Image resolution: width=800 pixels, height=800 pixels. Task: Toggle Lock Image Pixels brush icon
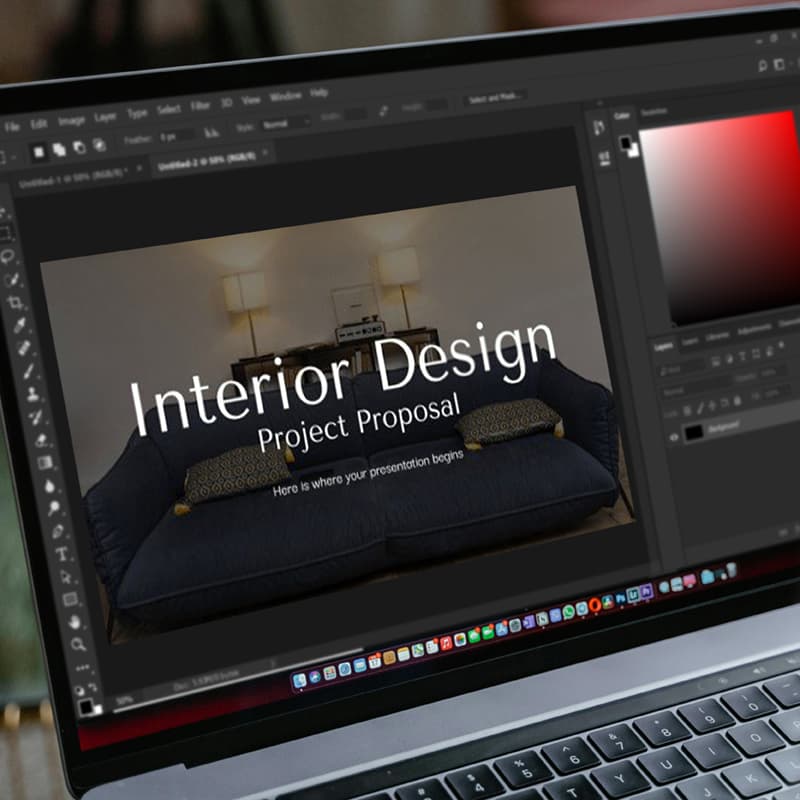click(x=700, y=407)
